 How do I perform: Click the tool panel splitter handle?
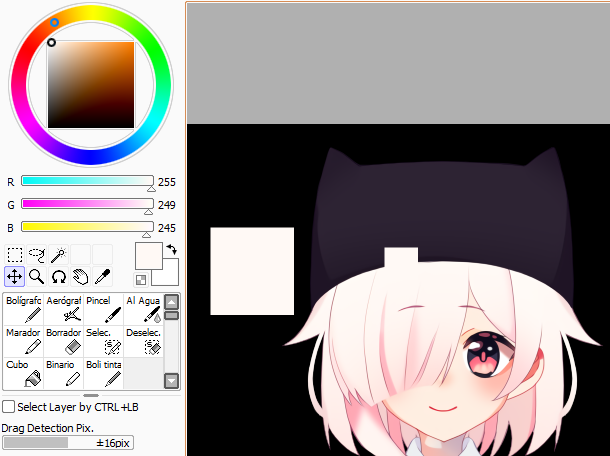point(91,395)
